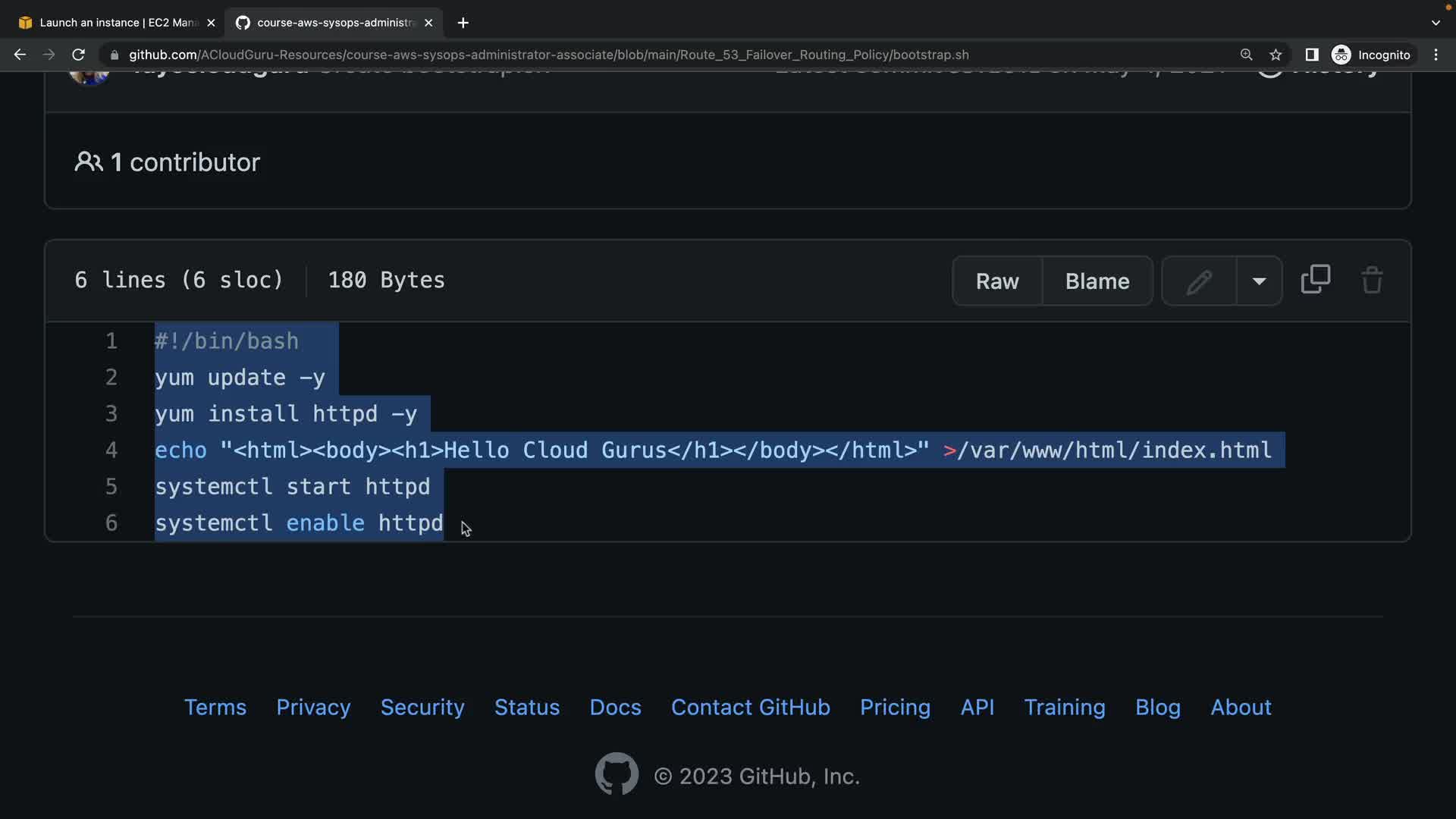This screenshot has height=819, width=1456.
Task: Copy raw file contents icon
Action: 1315,280
